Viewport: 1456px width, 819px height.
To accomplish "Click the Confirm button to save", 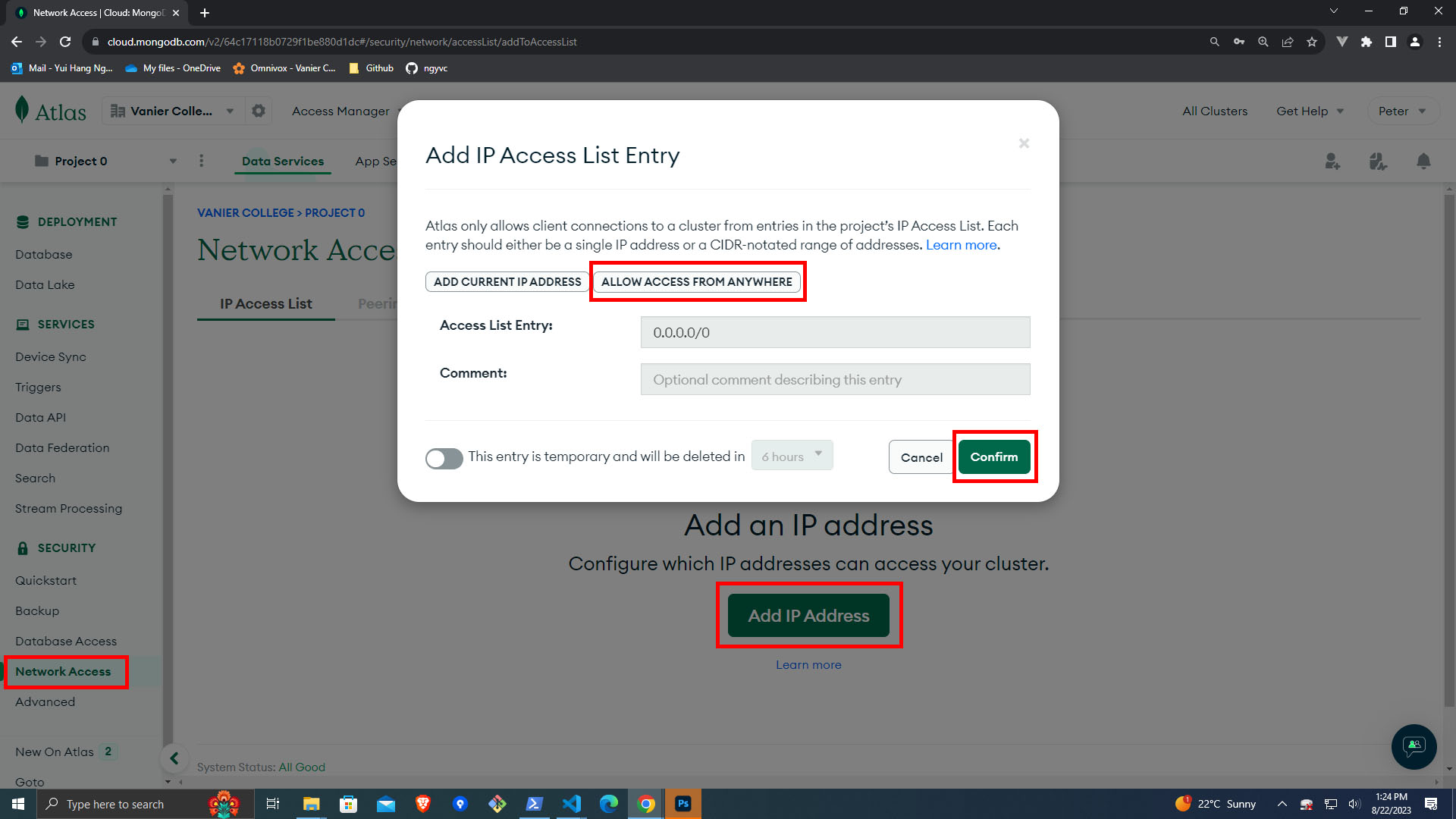I will coord(993,456).
